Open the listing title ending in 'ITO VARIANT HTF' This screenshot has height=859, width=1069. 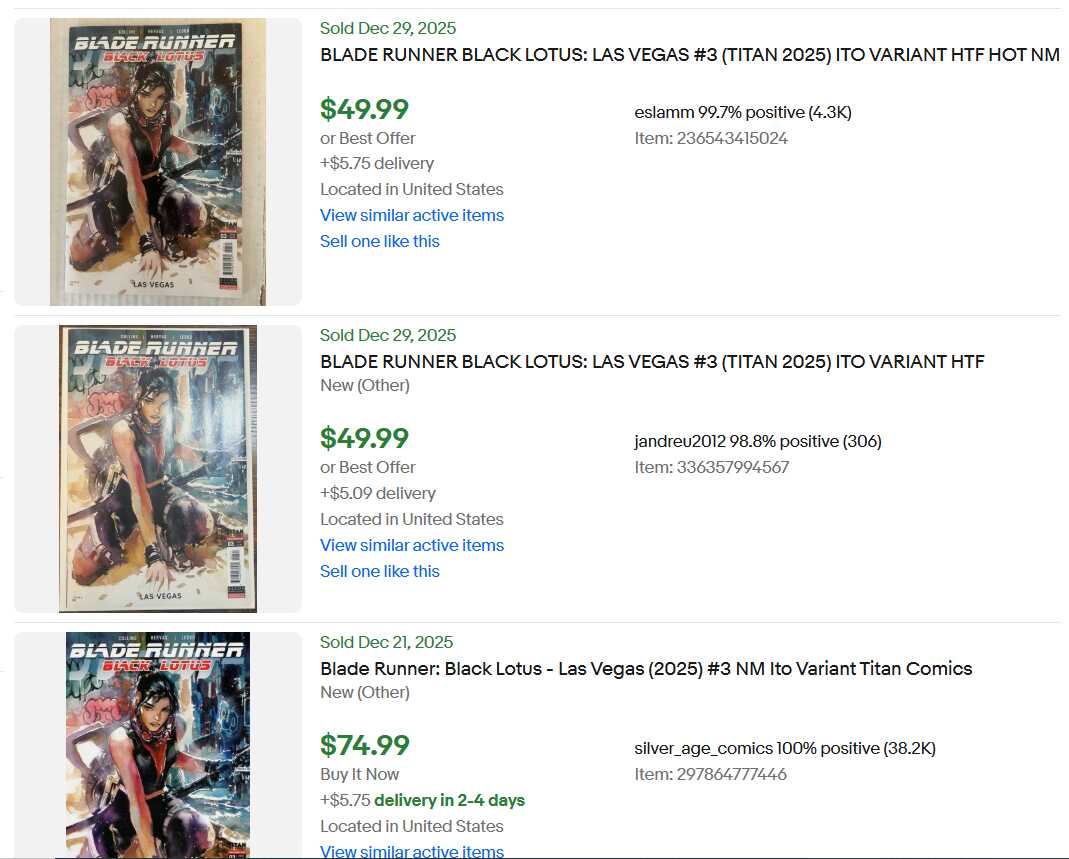click(x=652, y=361)
